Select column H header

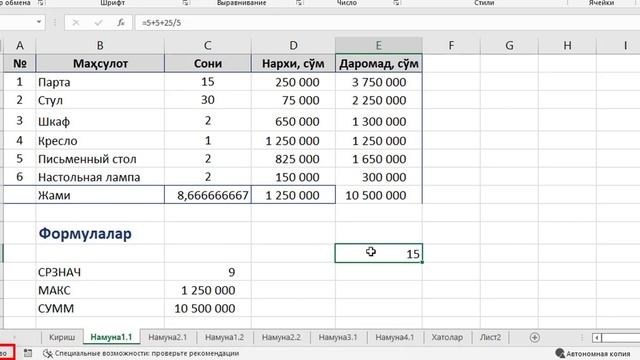567,45
